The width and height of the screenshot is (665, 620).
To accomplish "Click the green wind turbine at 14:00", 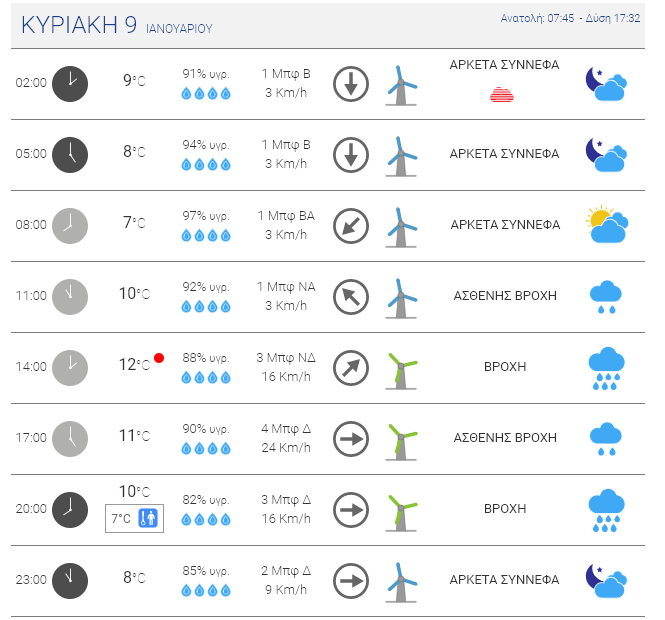I will point(401,371).
